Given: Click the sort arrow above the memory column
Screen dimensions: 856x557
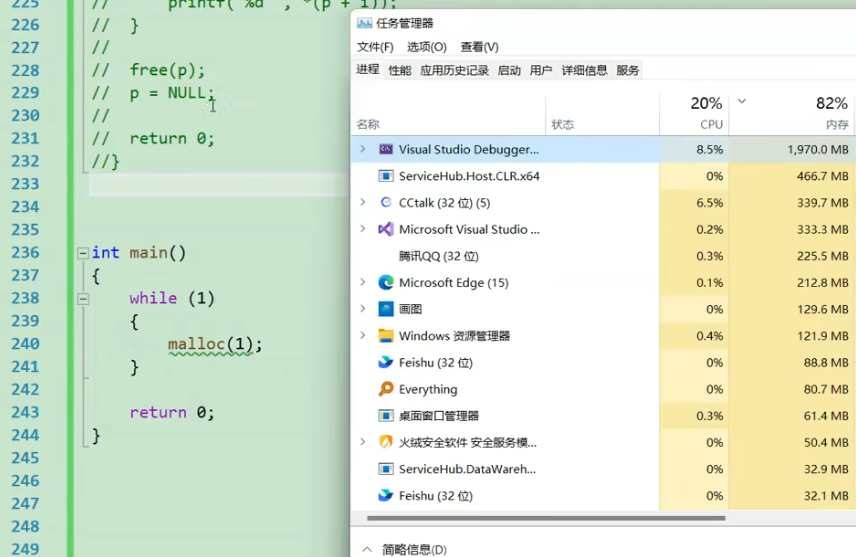Looking at the screenshot, I should pyautogui.click(x=742, y=101).
